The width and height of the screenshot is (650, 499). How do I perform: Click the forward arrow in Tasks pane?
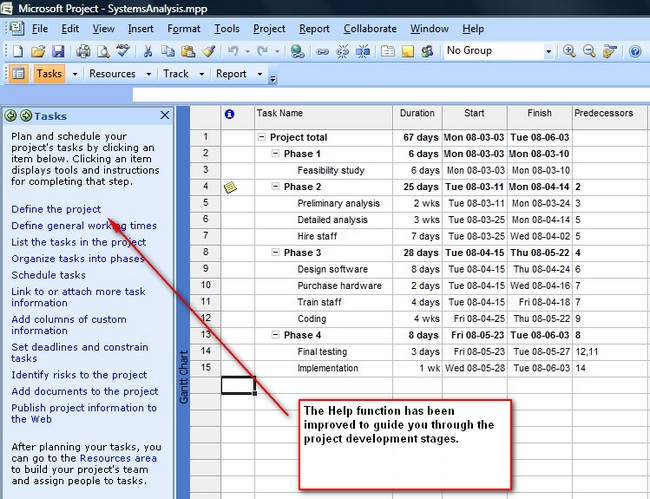click(x=26, y=116)
